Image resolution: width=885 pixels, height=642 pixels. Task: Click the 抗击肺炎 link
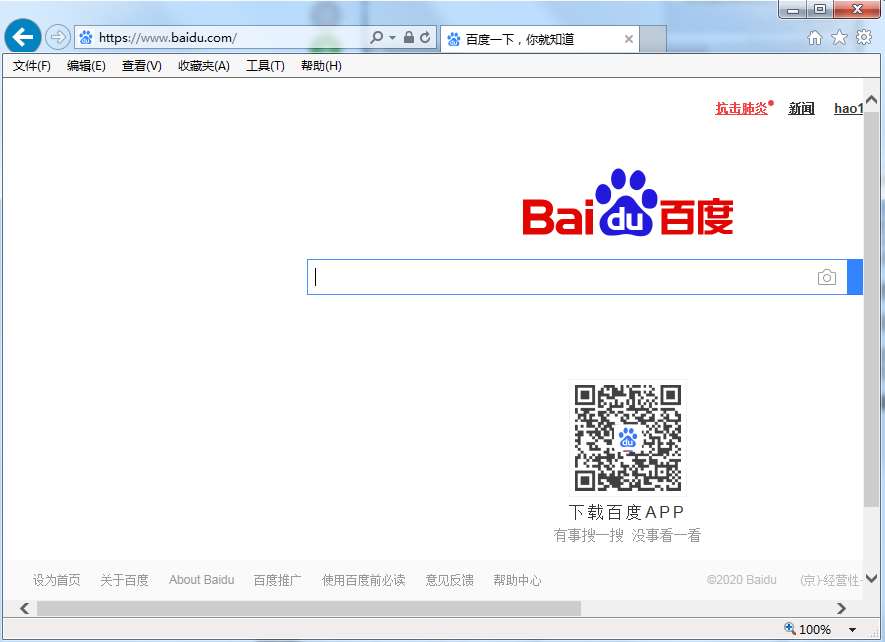[x=741, y=108]
